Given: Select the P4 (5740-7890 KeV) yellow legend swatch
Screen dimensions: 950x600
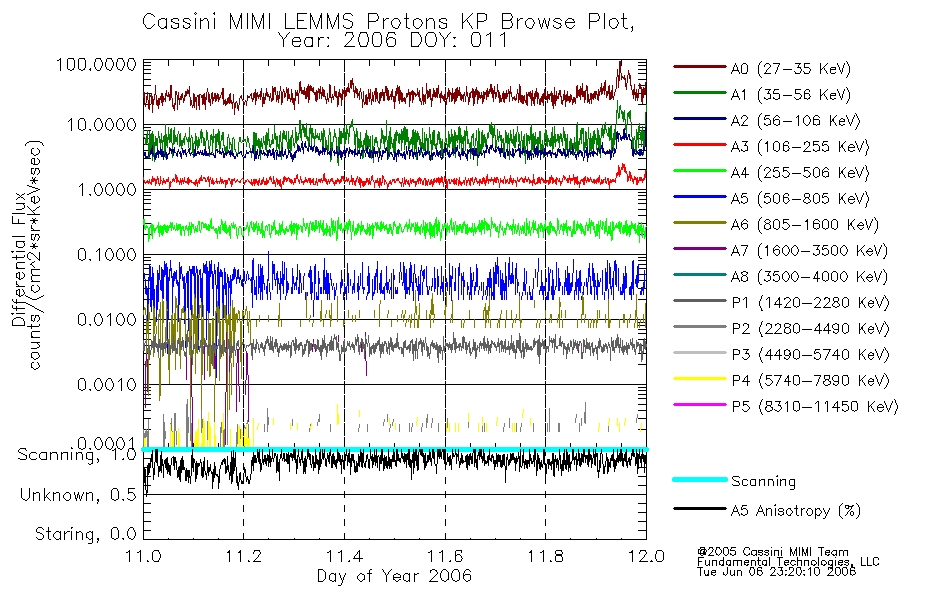Looking at the screenshot, I should 700,379.
